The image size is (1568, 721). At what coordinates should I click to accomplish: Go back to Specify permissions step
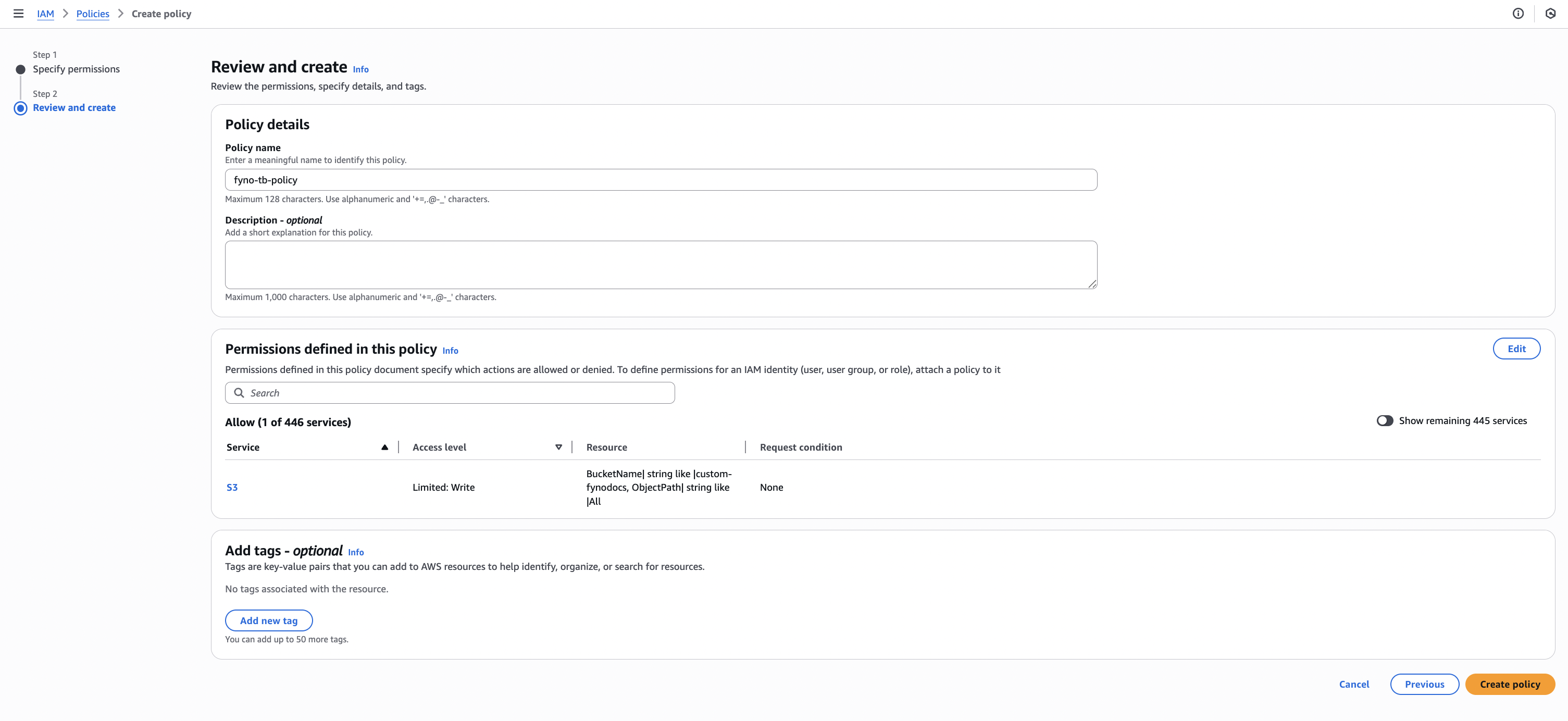[x=76, y=69]
